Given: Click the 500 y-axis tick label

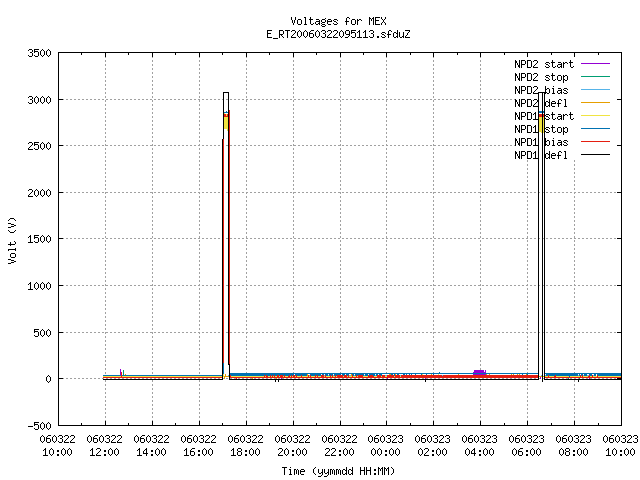Looking at the screenshot, I should point(42,333).
